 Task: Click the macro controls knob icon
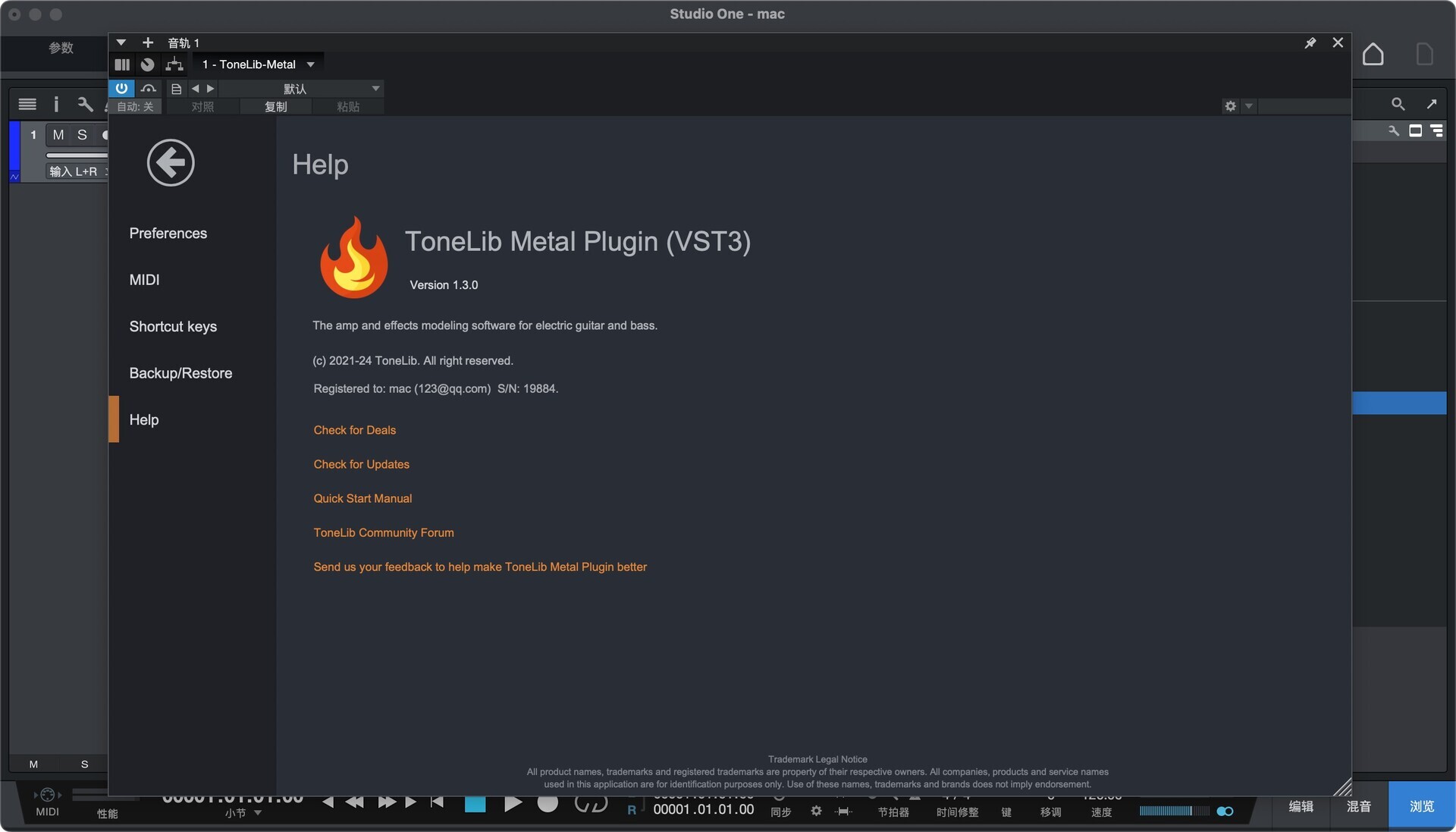(x=148, y=64)
